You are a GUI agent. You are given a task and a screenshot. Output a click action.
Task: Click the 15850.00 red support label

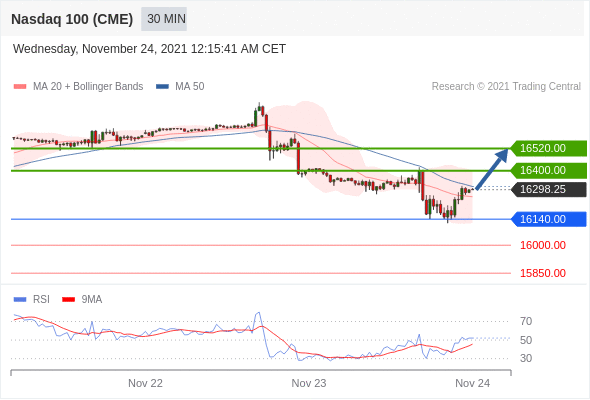point(543,273)
